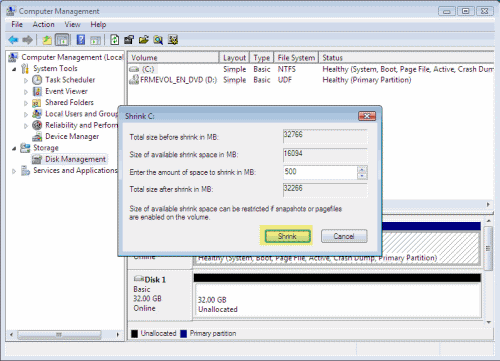The height and width of the screenshot is (361, 500).
Task: Open the Help menu
Action: click(98, 24)
